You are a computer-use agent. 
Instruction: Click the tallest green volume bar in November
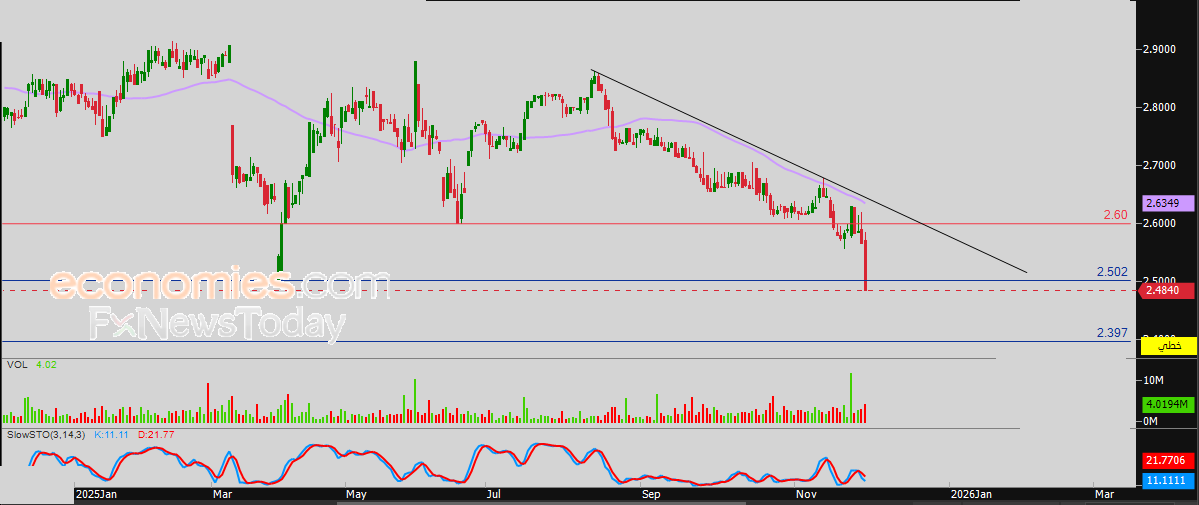850,398
